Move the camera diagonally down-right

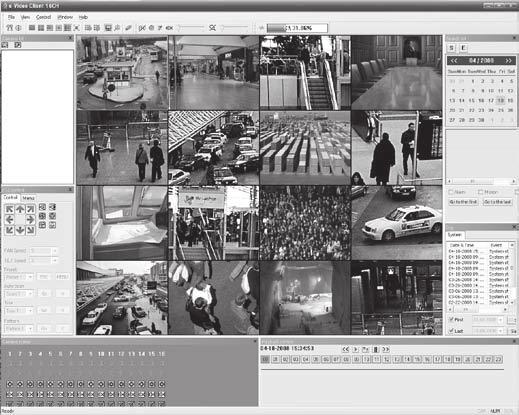[x=30, y=230]
